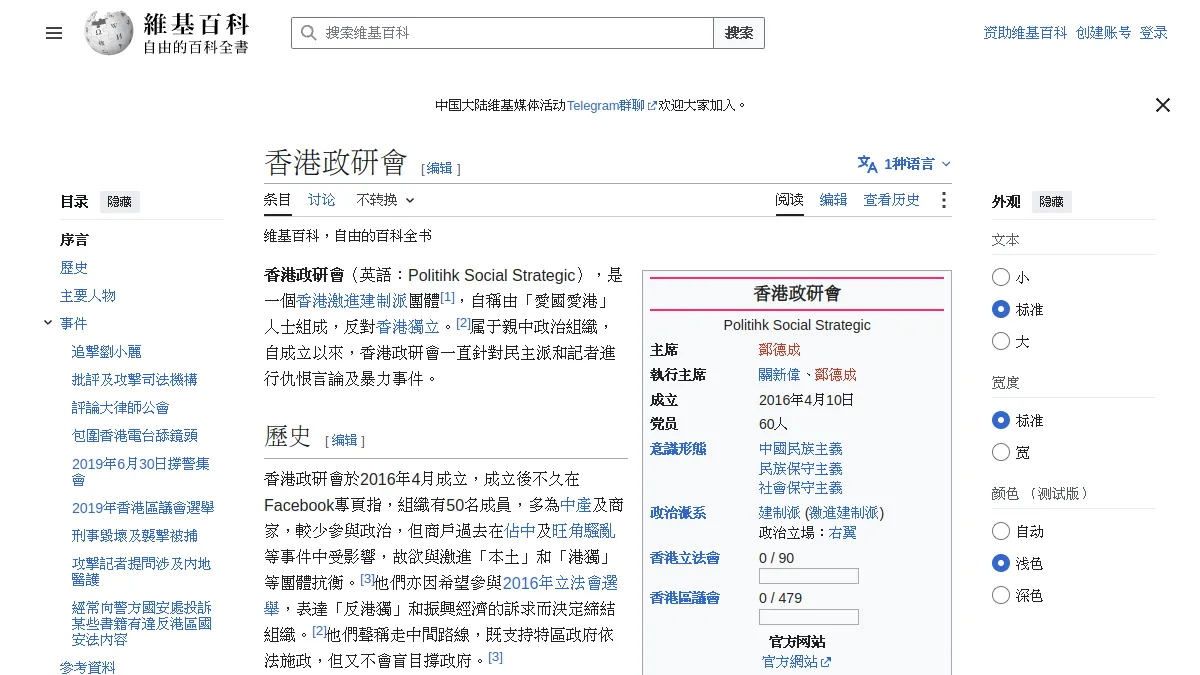Screen dimensions: 1200x675
Task: Open 社會保守主義 ideology link
Action: [x=801, y=488]
